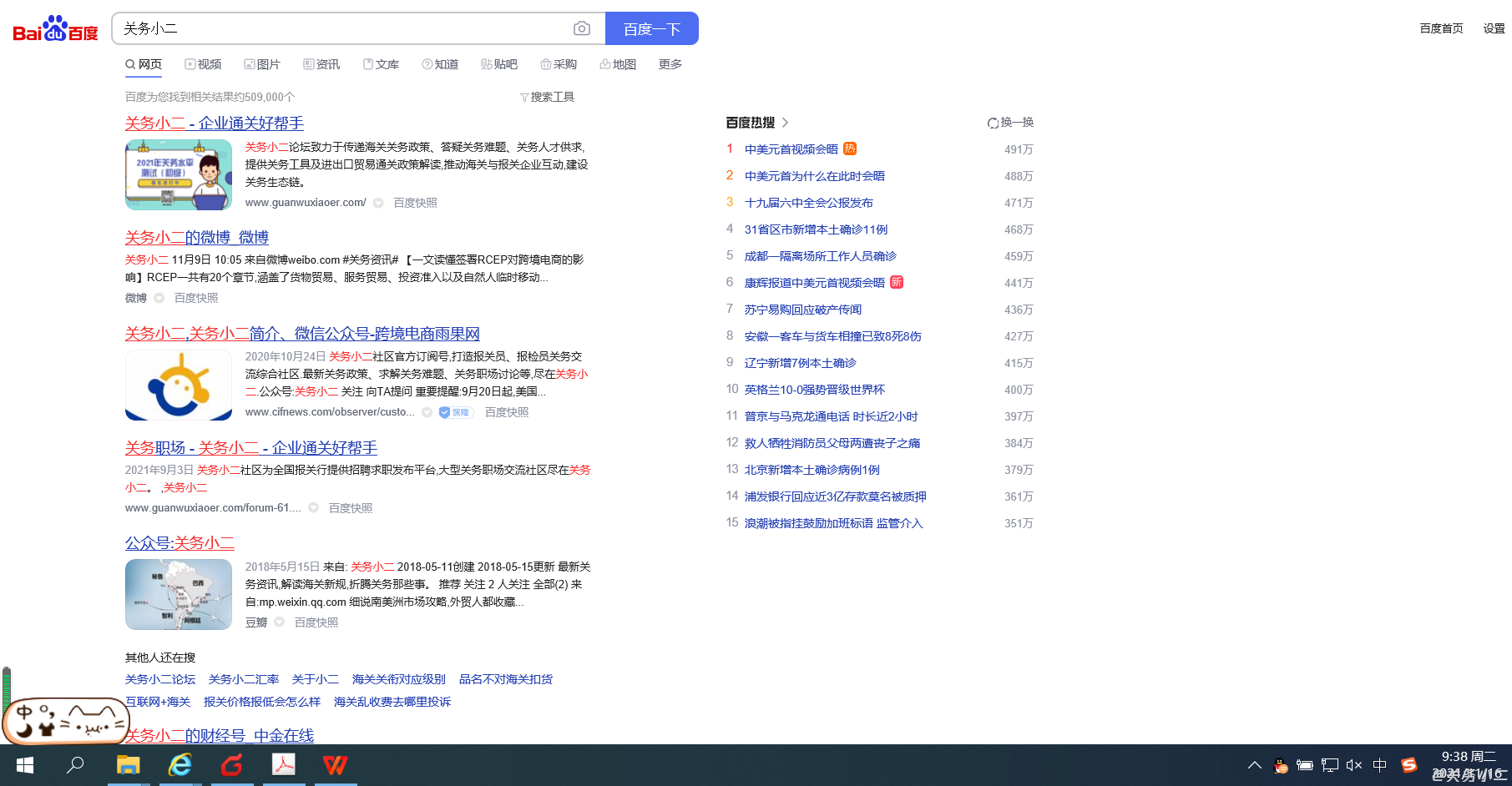Go to 百度首页 link
Viewport: 1512px width, 786px height.
(x=1442, y=28)
